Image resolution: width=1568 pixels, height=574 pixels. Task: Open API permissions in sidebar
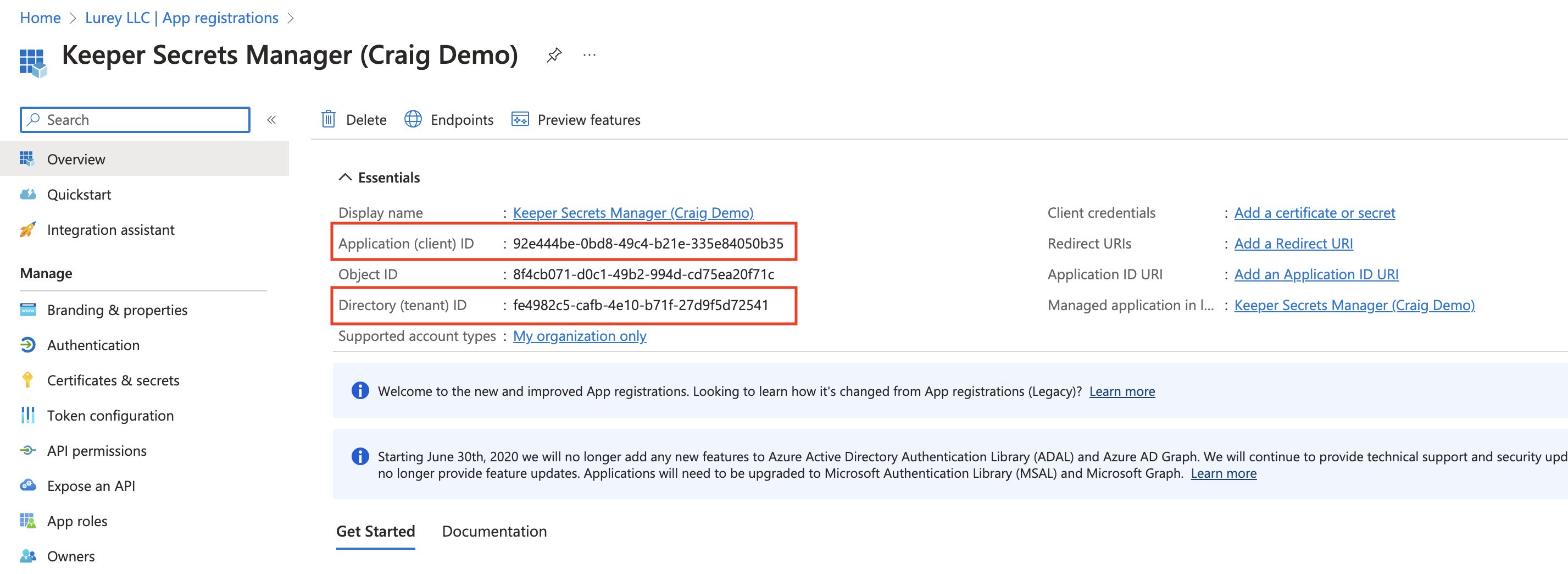coord(97,451)
